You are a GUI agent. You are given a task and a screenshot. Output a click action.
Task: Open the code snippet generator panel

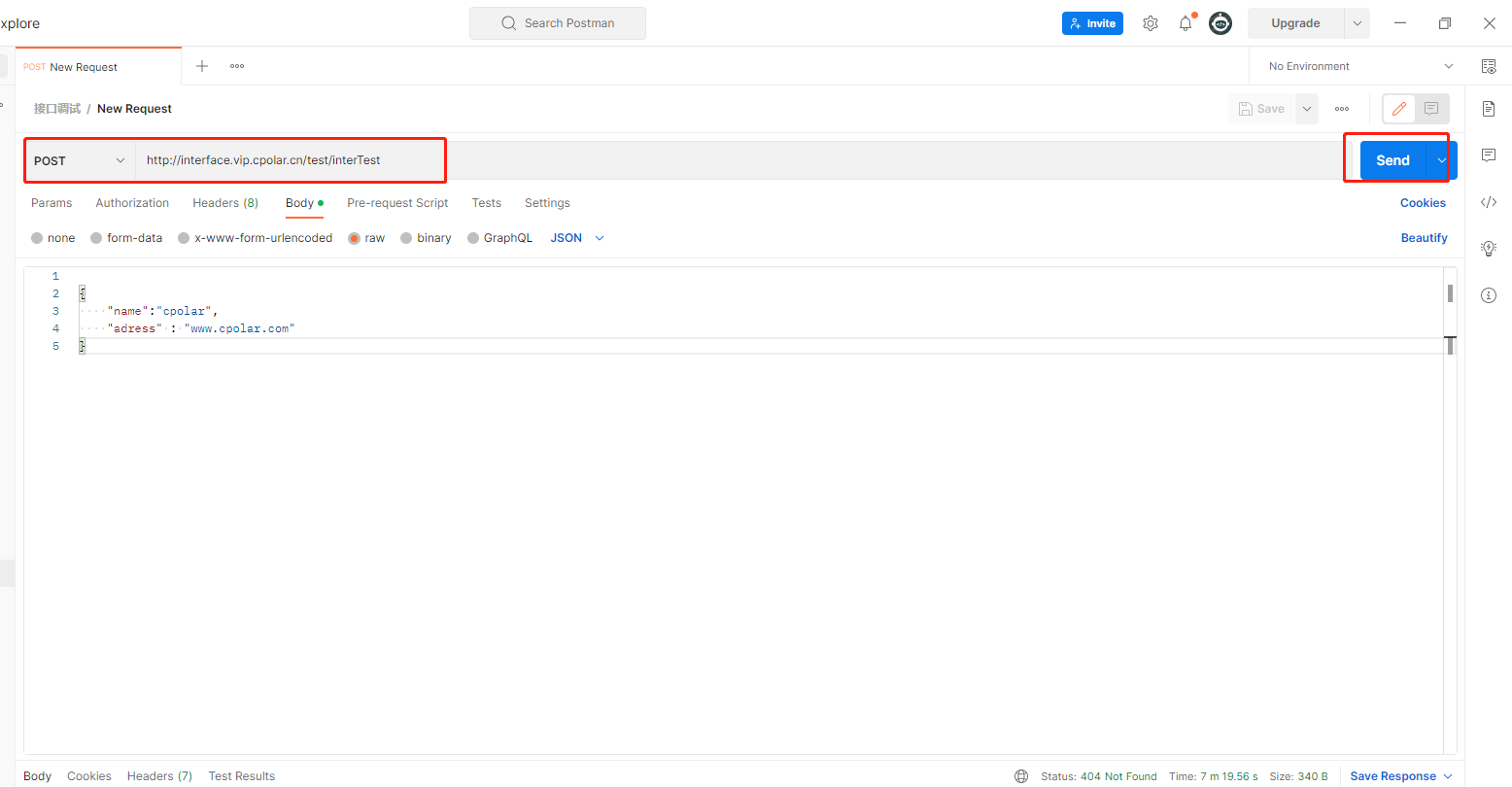coord(1488,202)
